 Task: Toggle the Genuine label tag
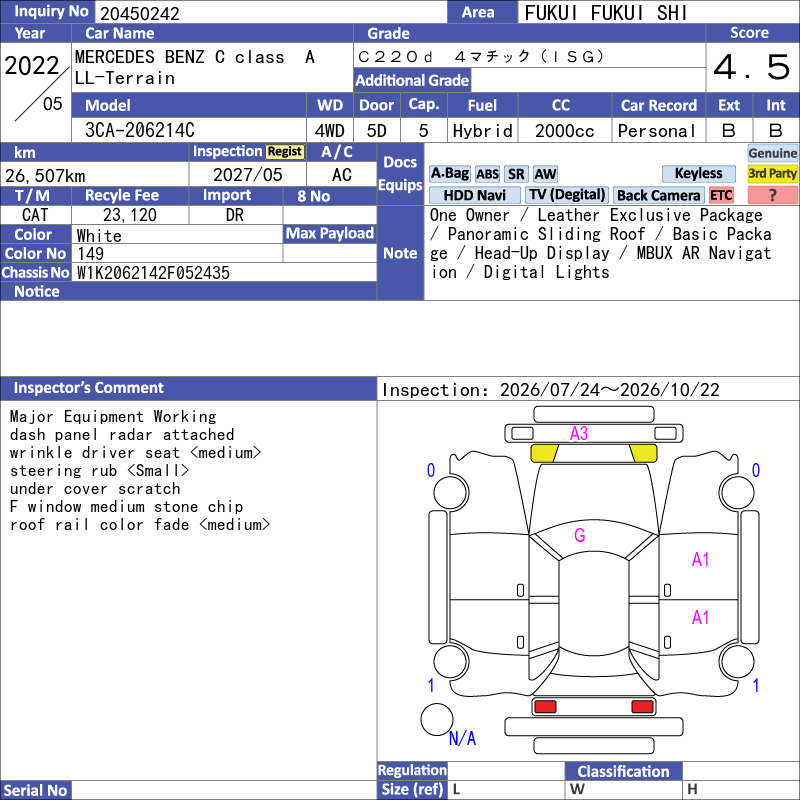click(x=772, y=153)
